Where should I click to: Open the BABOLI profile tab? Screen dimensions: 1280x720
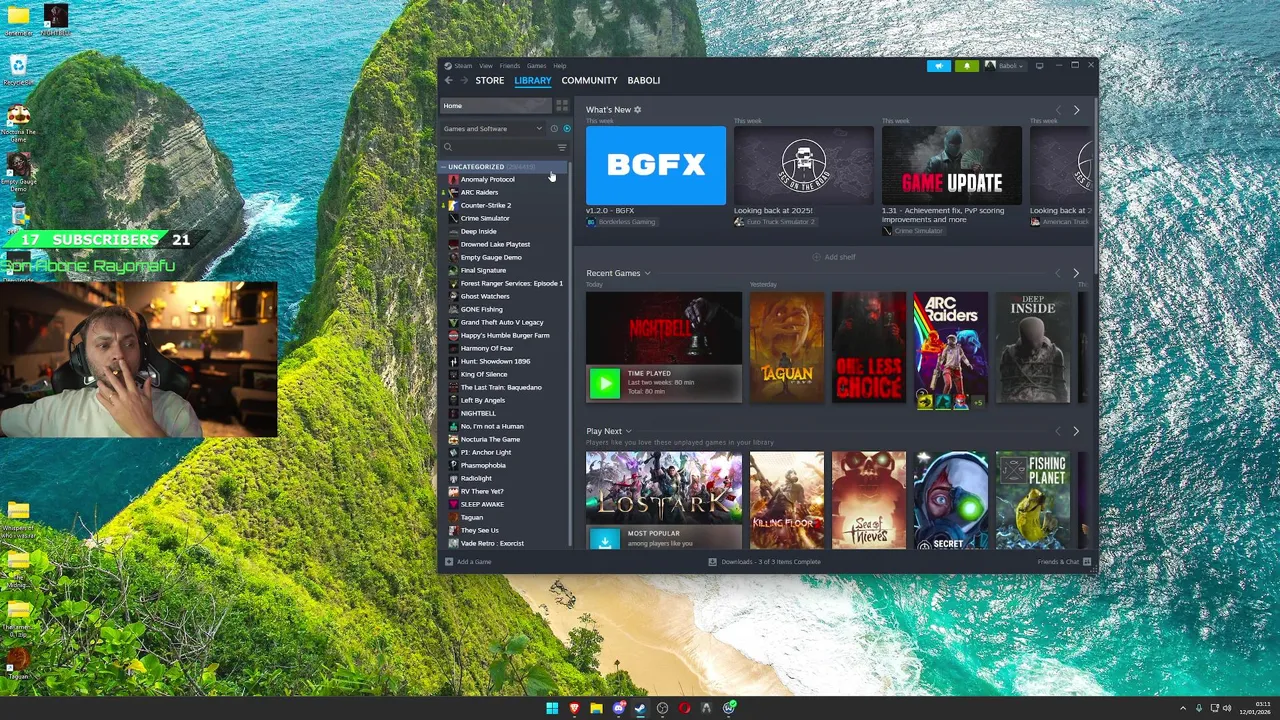point(644,80)
